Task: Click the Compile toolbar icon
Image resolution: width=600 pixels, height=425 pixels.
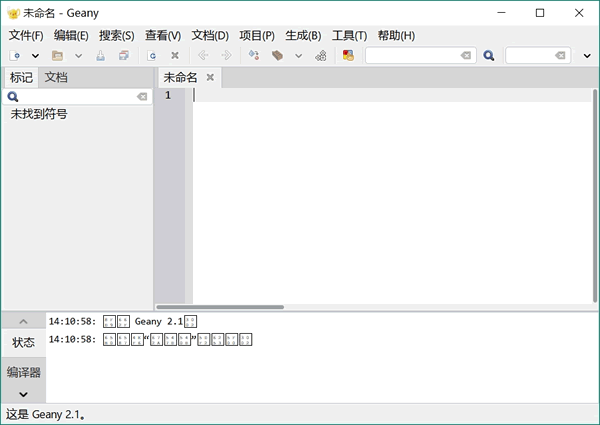Action: click(x=253, y=56)
